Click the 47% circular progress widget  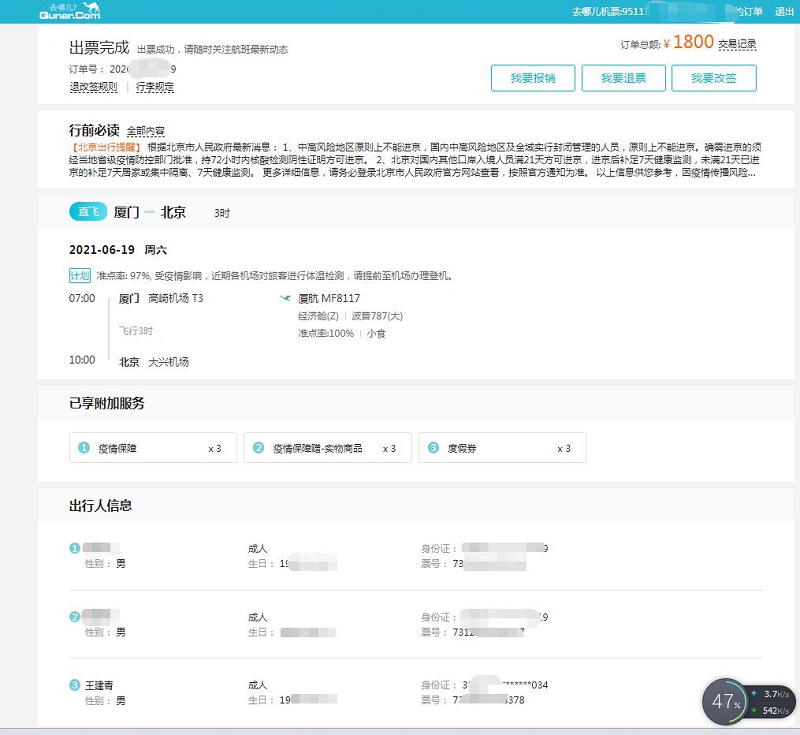pos(727,703)
